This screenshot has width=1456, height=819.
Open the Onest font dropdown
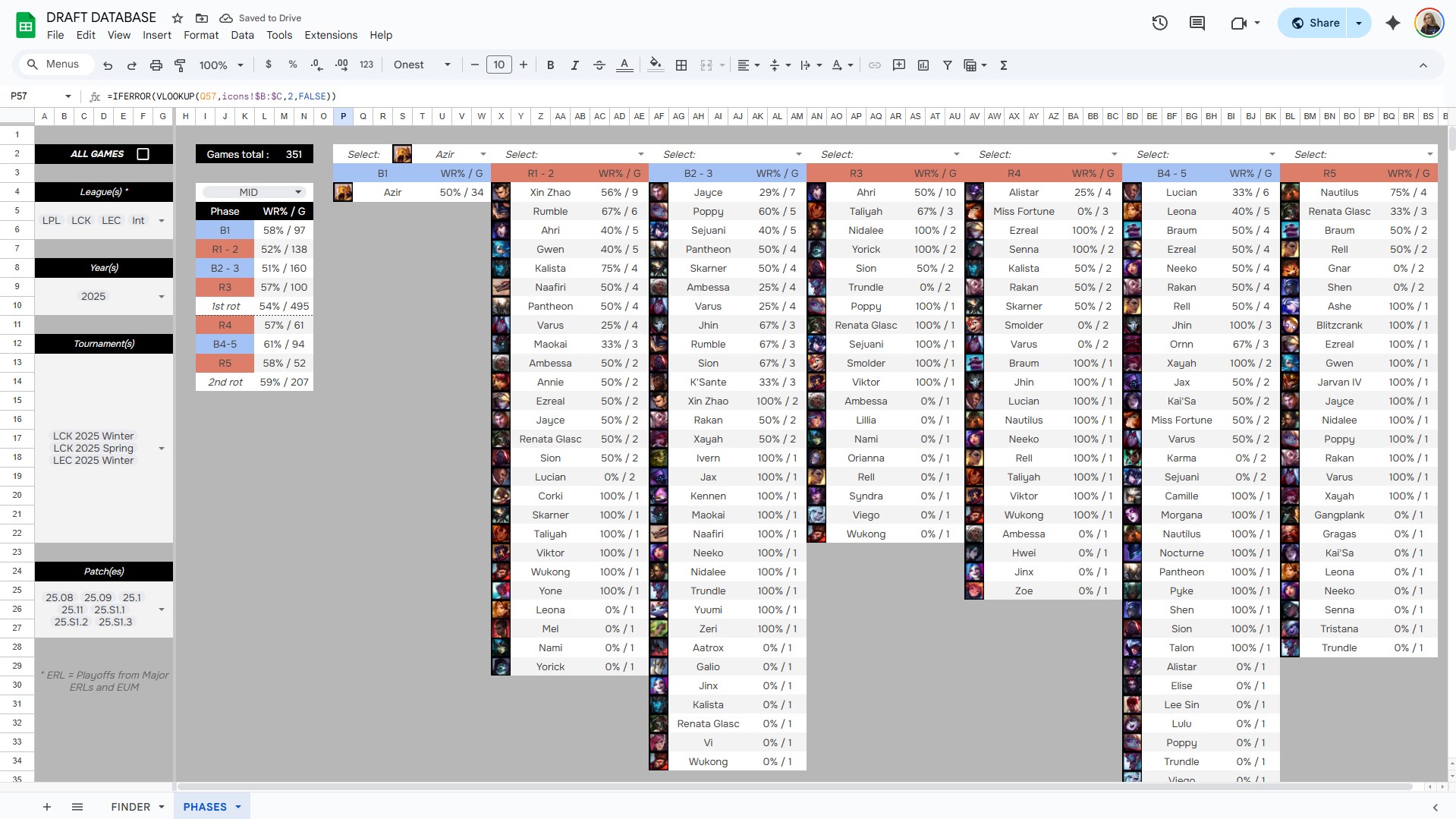(x=422, y=65)
